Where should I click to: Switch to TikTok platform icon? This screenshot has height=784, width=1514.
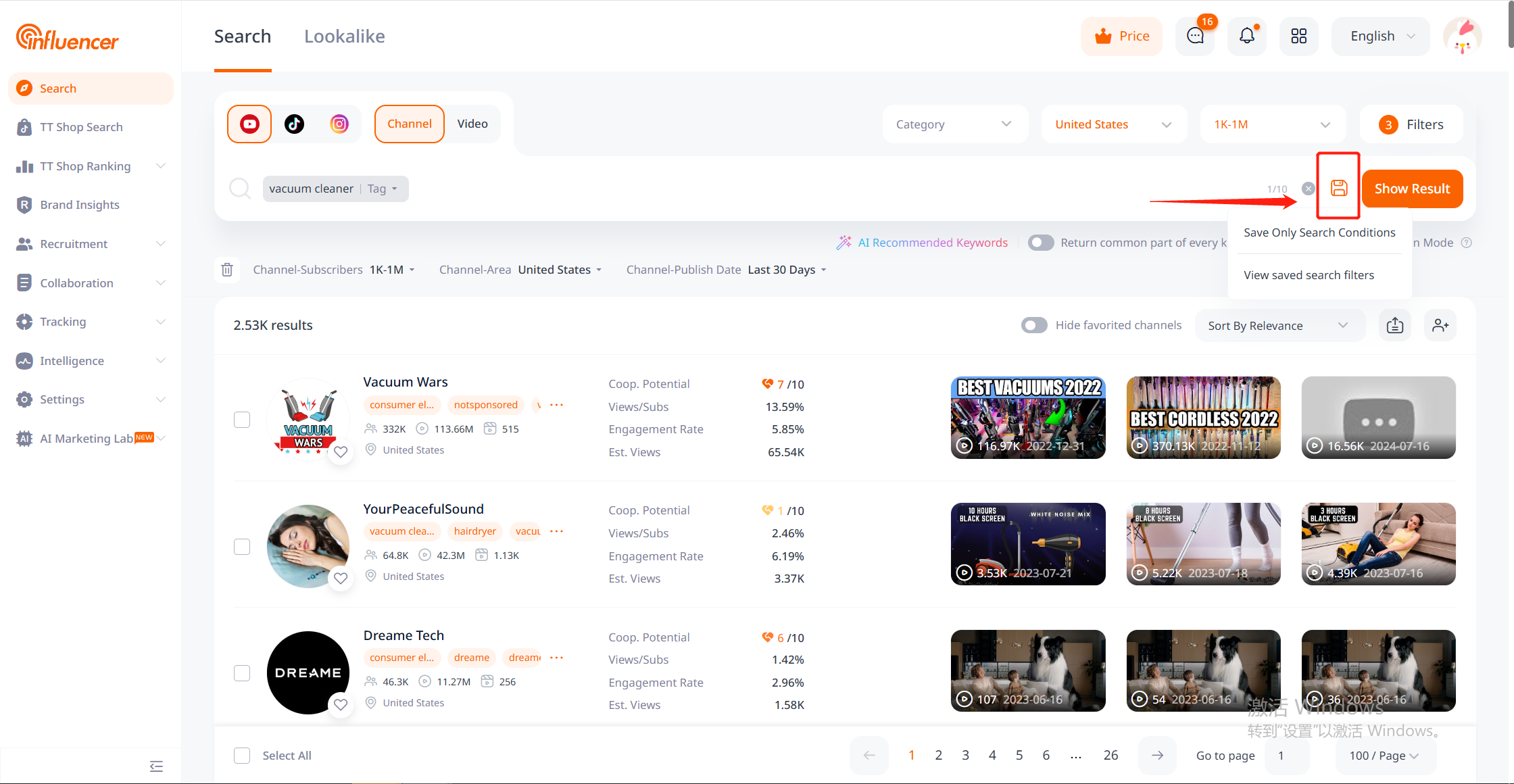294,124
